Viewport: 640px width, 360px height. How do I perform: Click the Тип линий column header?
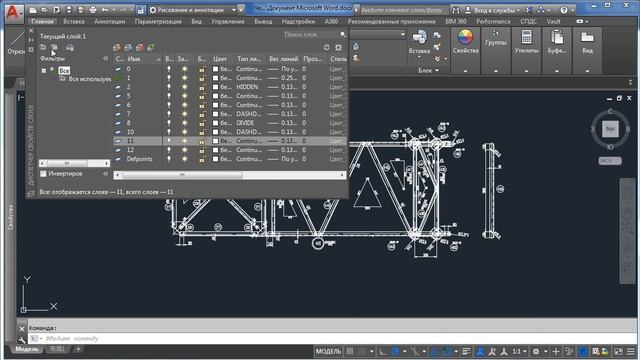[x=249, y=59]
